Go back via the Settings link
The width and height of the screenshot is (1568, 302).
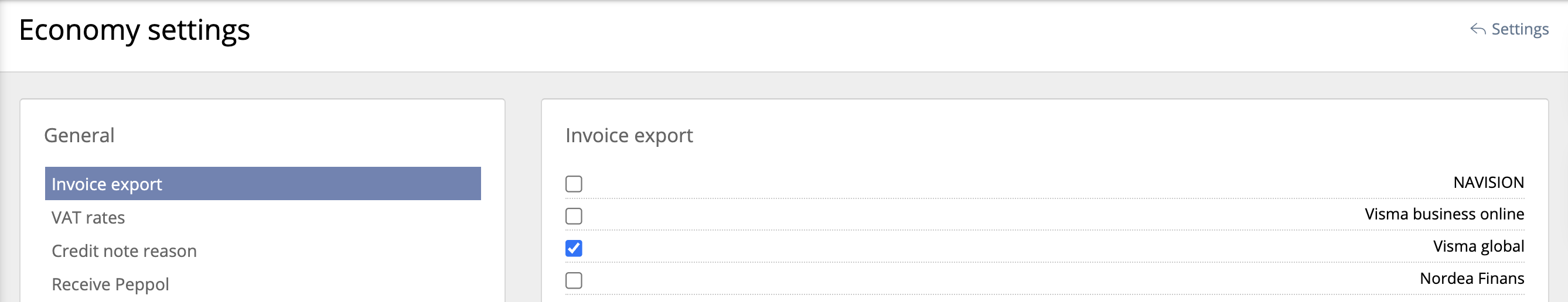[x=1519, y=29]
